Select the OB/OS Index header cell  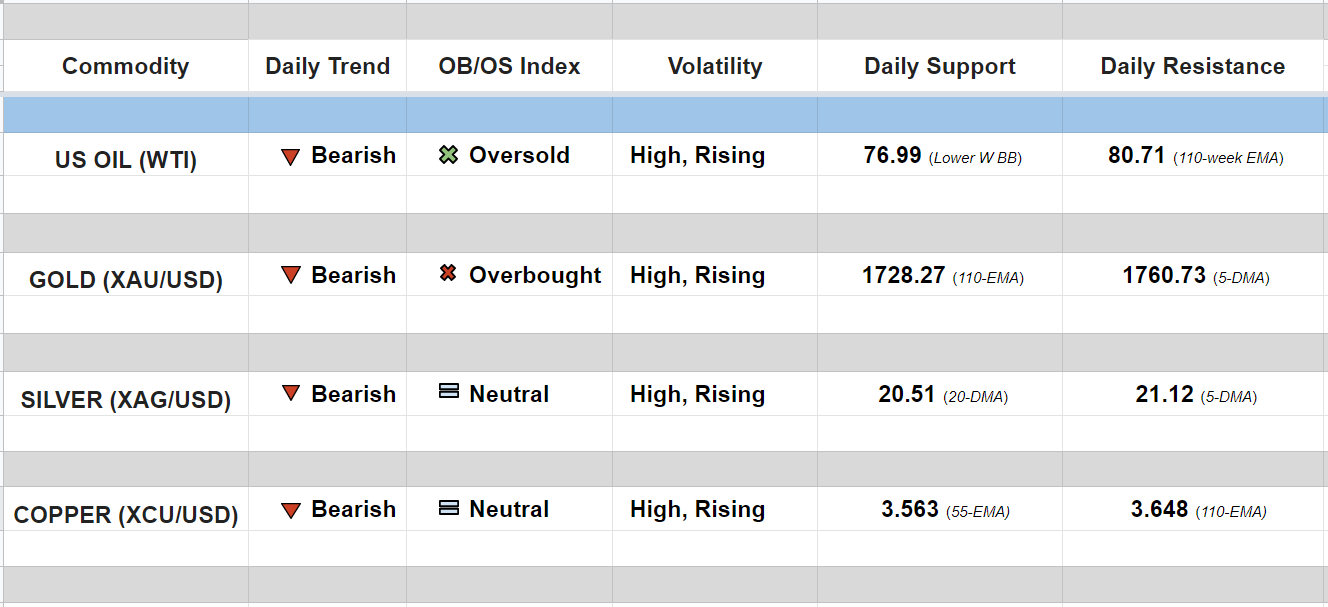(509, 67)
